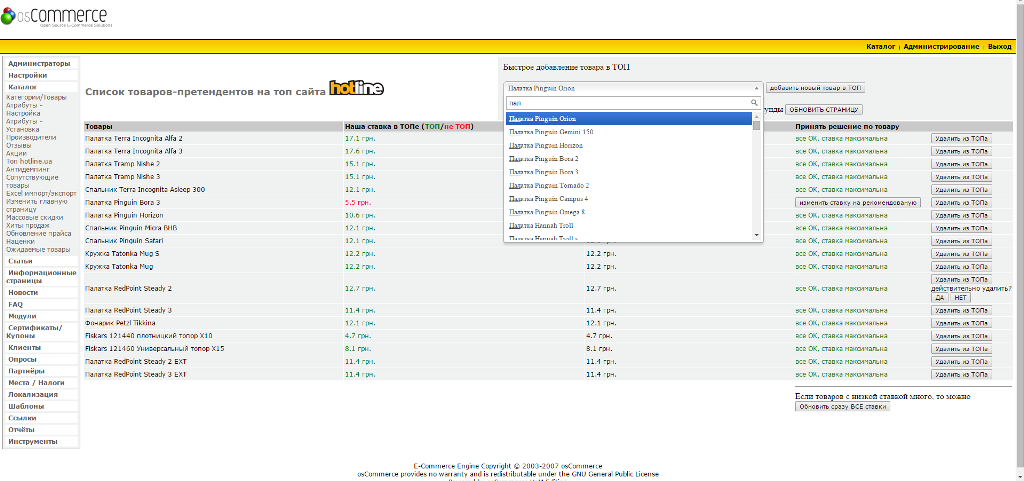Click the red '5.5 грн.' bid value

358,202
